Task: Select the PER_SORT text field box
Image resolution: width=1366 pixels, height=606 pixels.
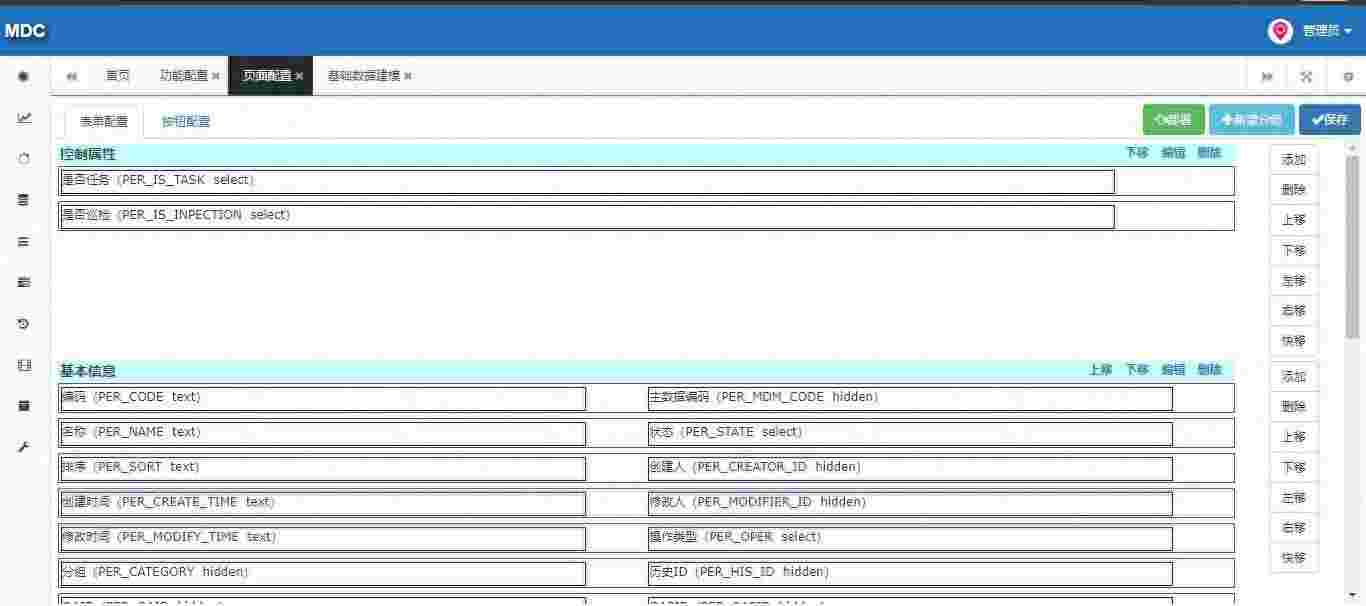Action: (323, 468)
